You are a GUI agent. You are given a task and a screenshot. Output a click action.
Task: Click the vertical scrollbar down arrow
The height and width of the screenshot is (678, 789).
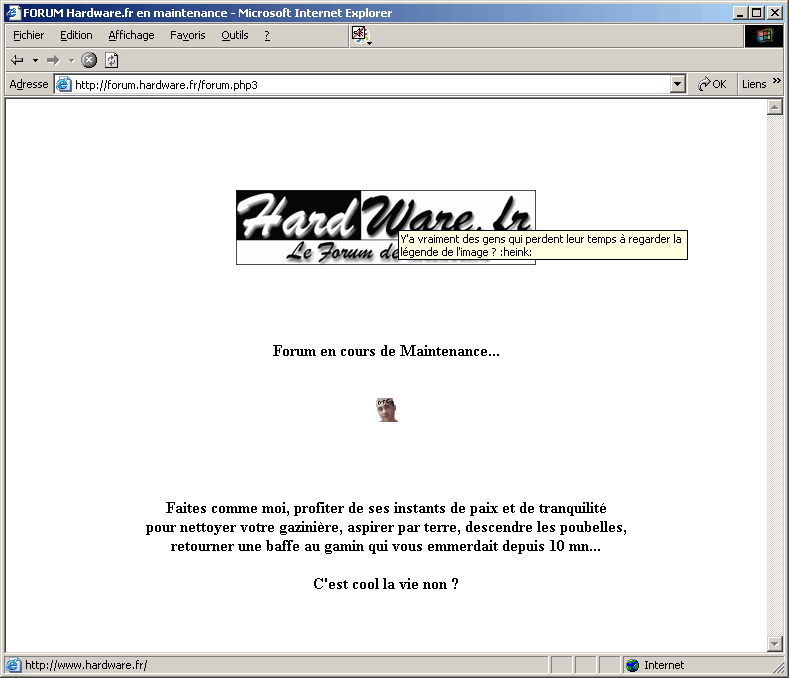coord(774,643)
